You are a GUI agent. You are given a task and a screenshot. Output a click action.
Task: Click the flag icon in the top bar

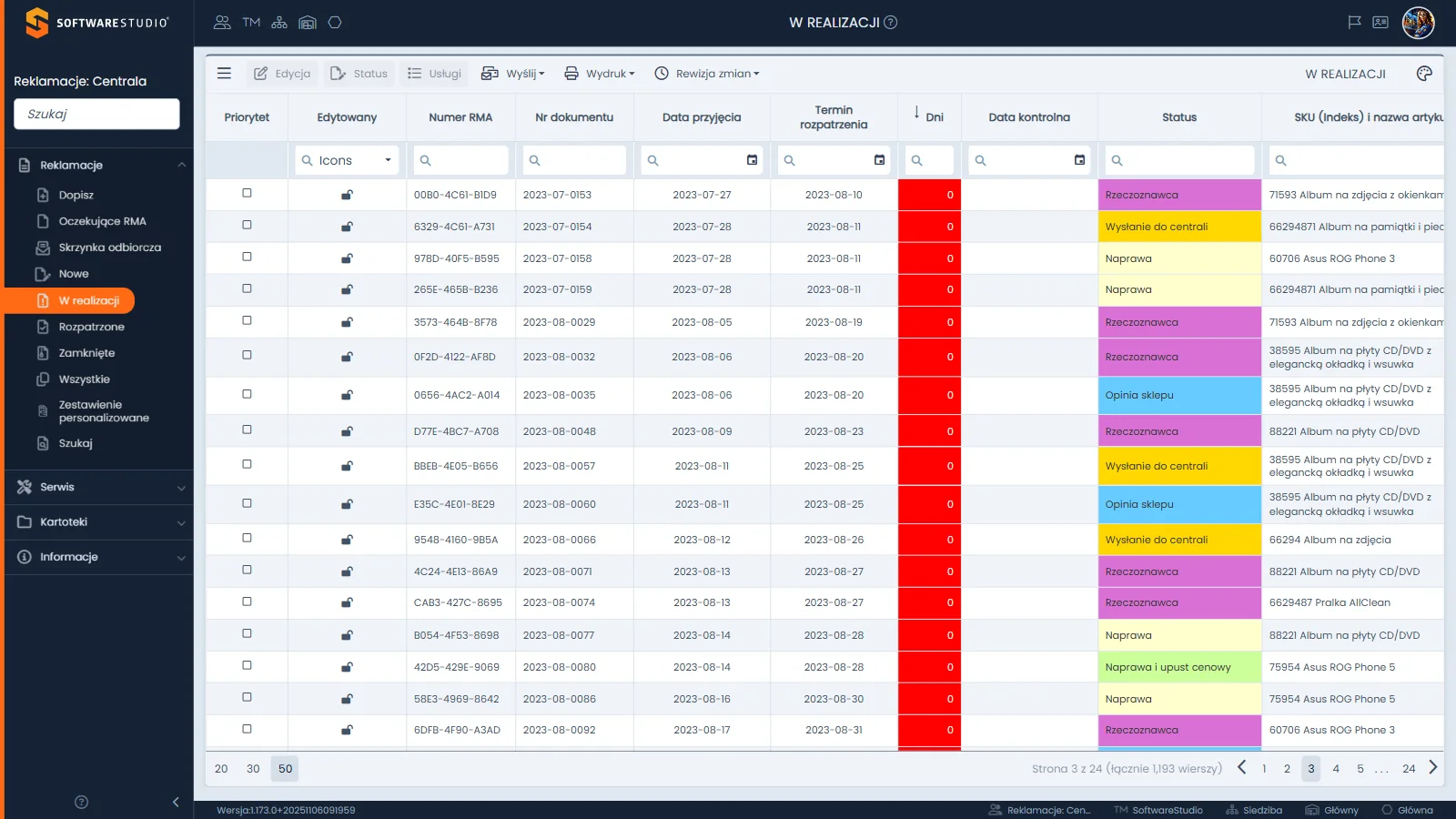click(1354, 23)
